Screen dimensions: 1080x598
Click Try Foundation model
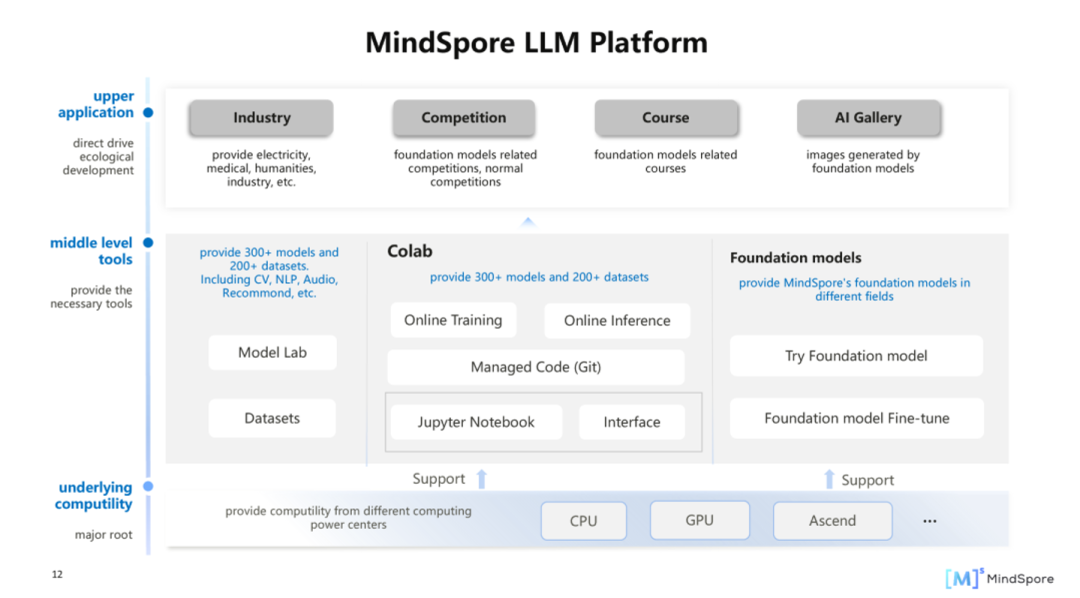click(x=856, y=356)
